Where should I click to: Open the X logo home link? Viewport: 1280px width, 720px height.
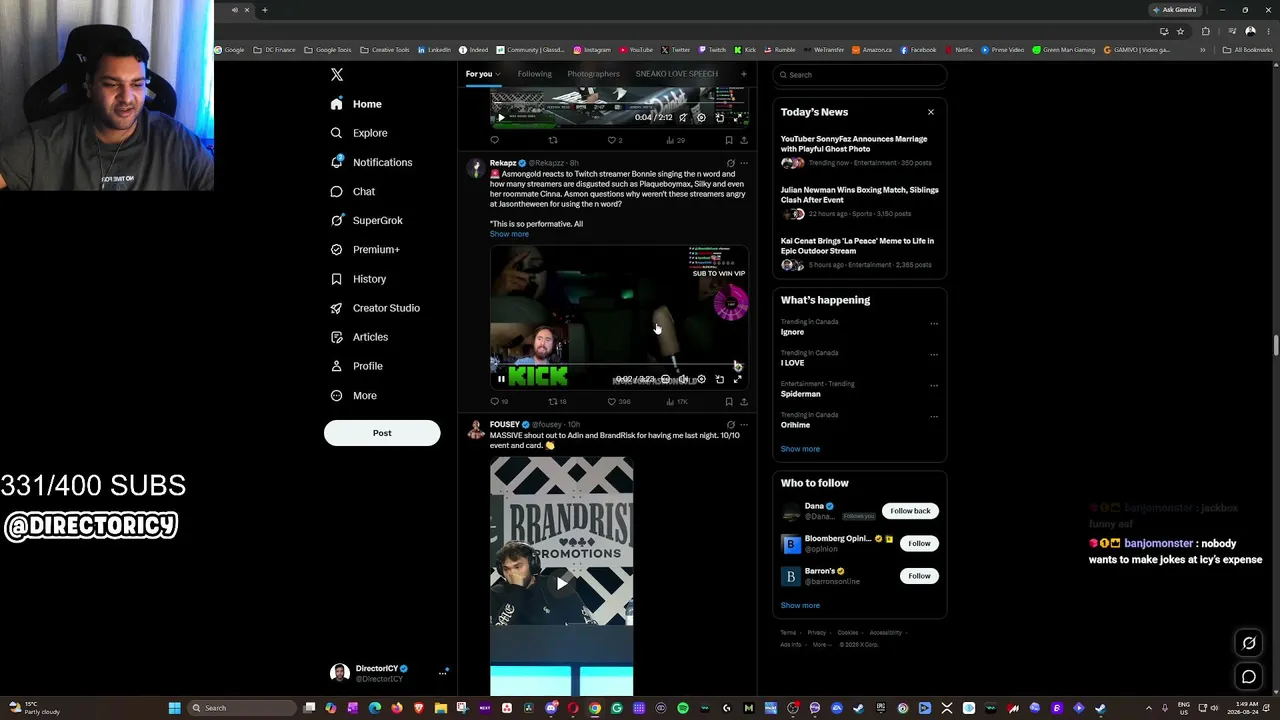[337, 75]
